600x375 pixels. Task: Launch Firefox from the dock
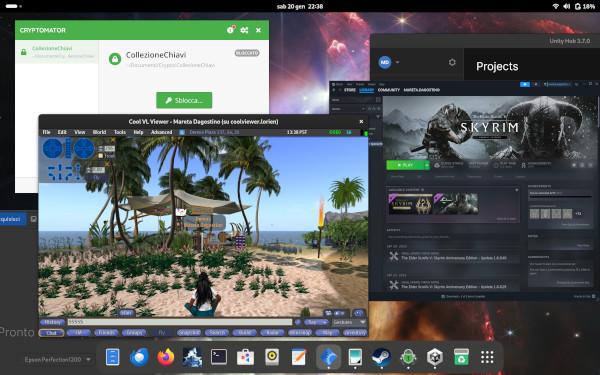(166, 357)
